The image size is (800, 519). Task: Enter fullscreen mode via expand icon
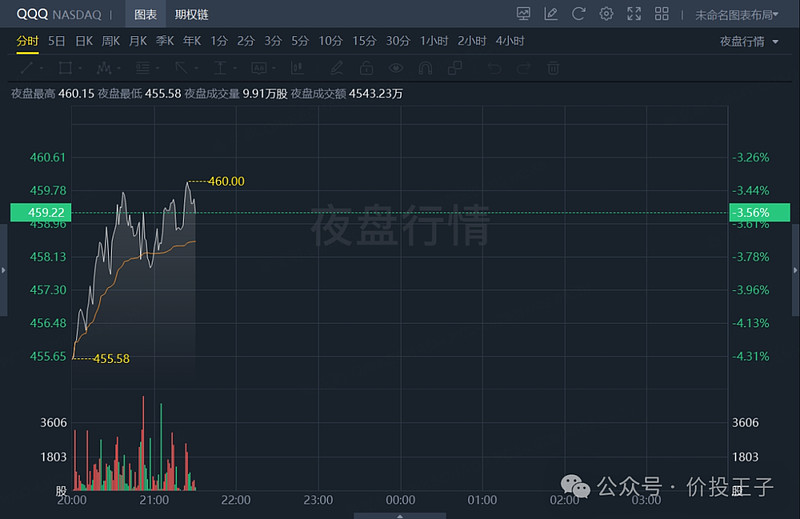[634, 14]
